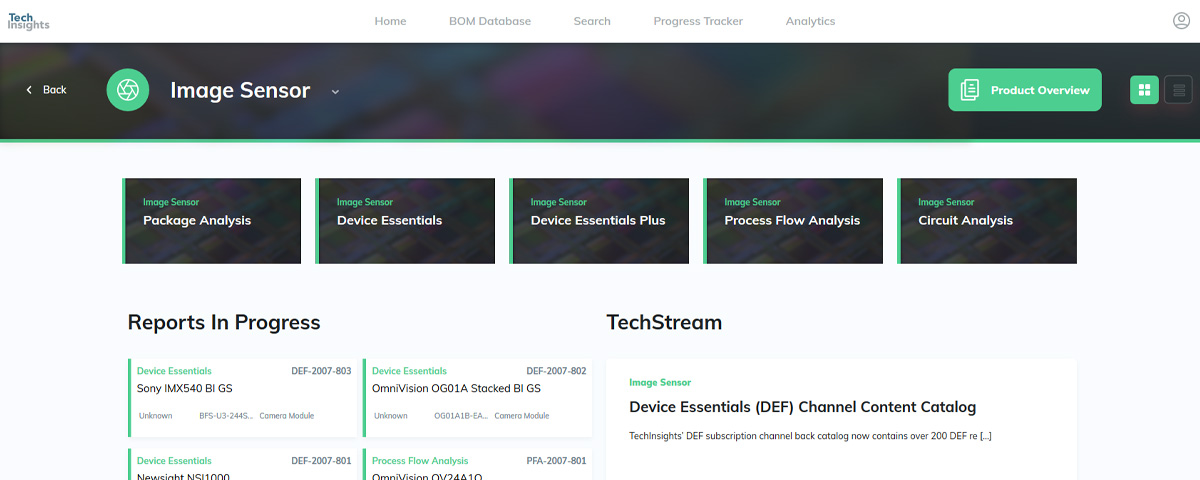Open the Package Analysis tile
The height and width of the screenshot is (480, 1200).
tap(212, 221)
